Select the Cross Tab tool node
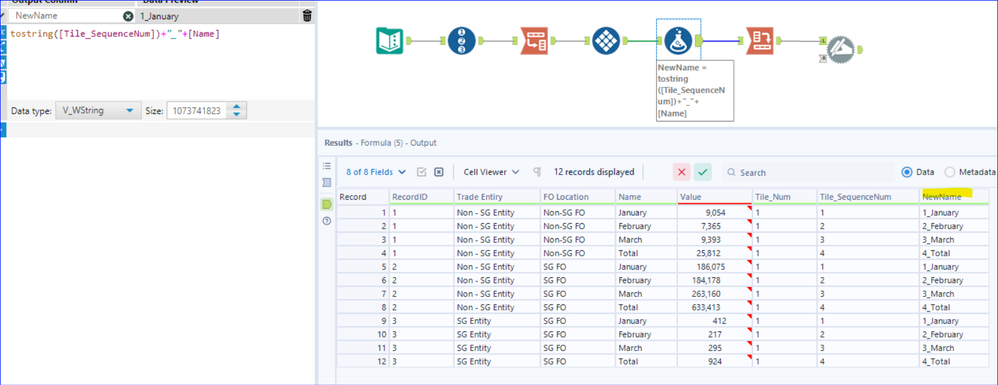 coord(759,41)
